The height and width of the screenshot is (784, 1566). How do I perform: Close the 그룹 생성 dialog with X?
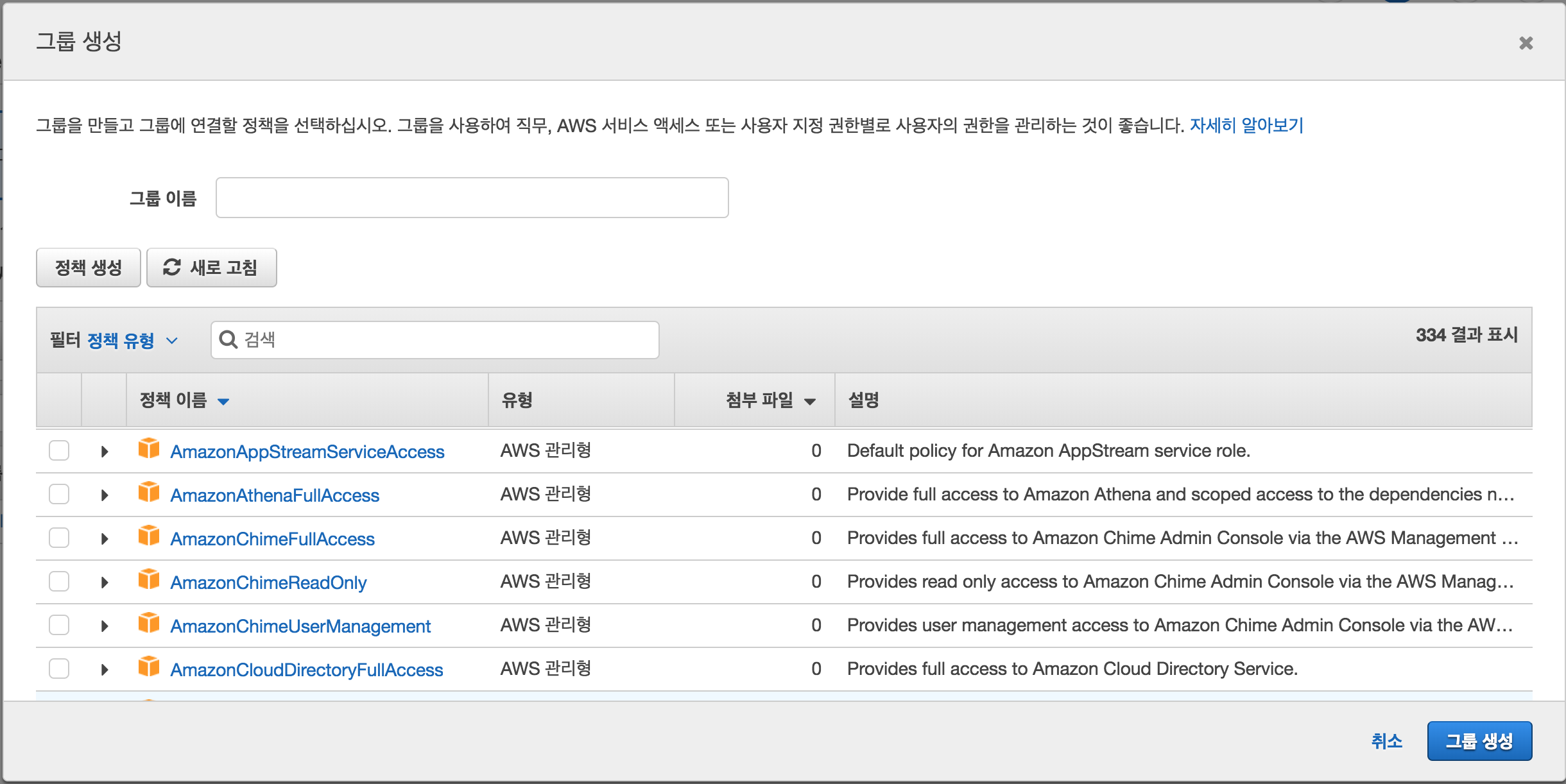[1526, 43]
